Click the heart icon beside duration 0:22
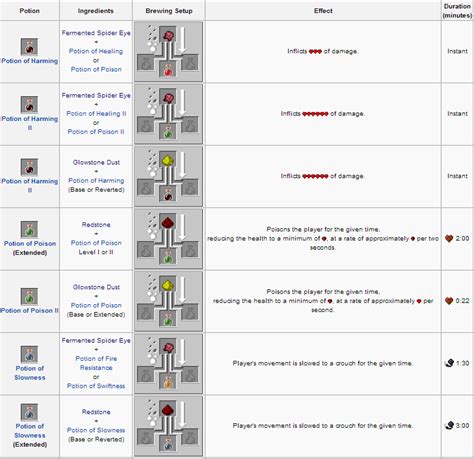 tap(449, 301)
